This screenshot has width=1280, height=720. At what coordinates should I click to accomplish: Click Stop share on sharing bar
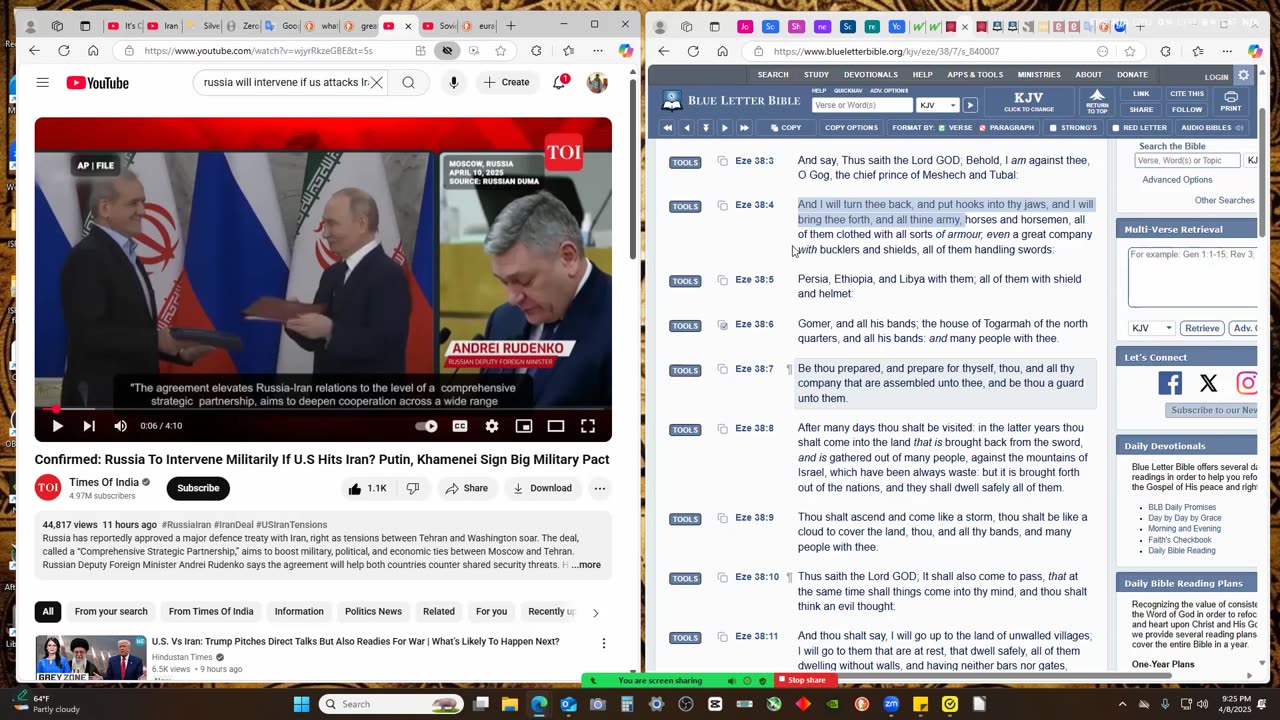pyautogui.click(x=806, y=680)
